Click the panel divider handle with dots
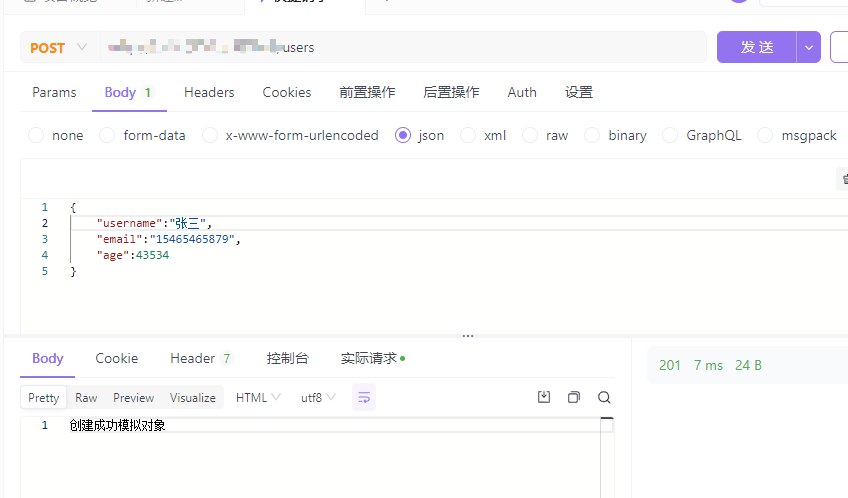This screenshot has height=498, width=848. (x=467, y=336)
